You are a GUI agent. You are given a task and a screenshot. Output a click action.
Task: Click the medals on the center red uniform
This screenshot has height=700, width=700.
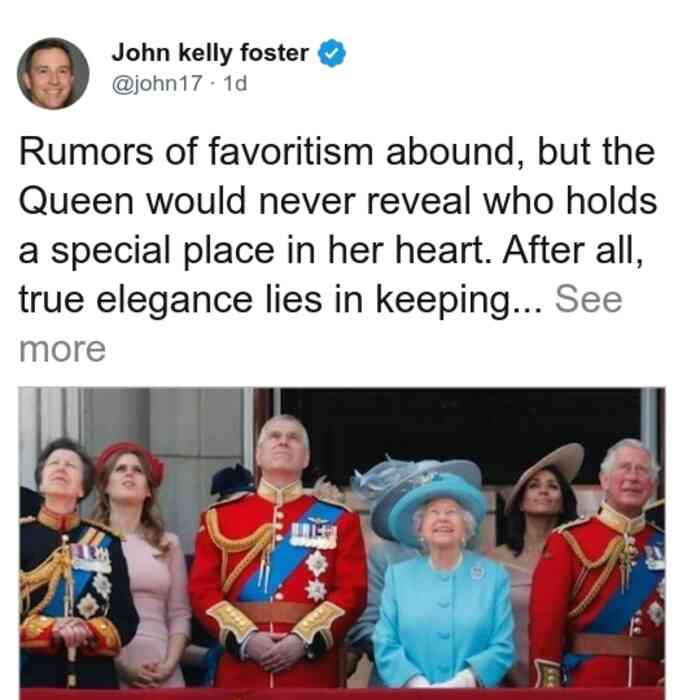click(313, 536)
